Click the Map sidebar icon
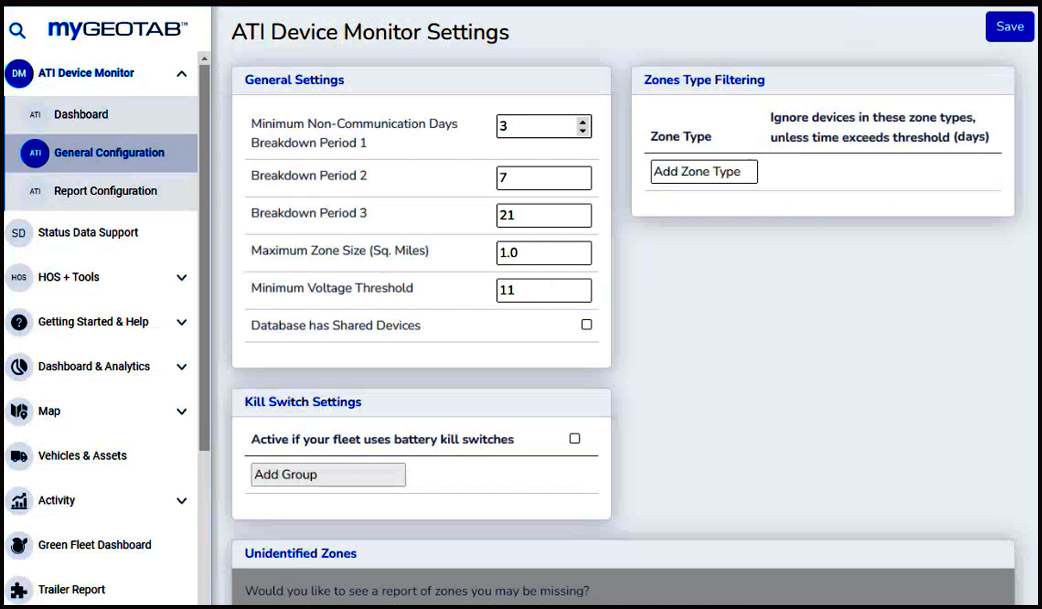1042x609 pixels. click(x=19, y=411)
